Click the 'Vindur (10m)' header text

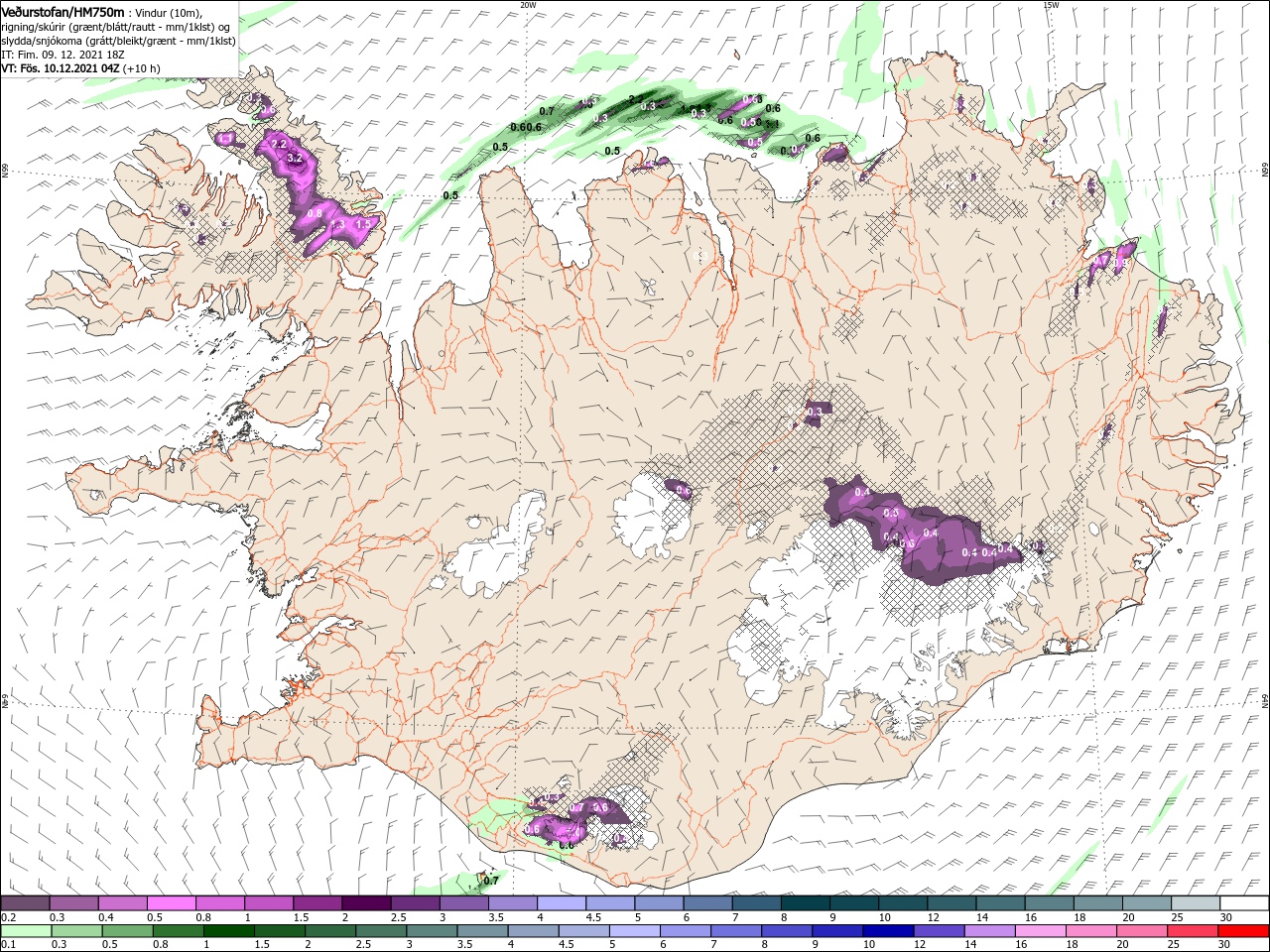[169, 13]
